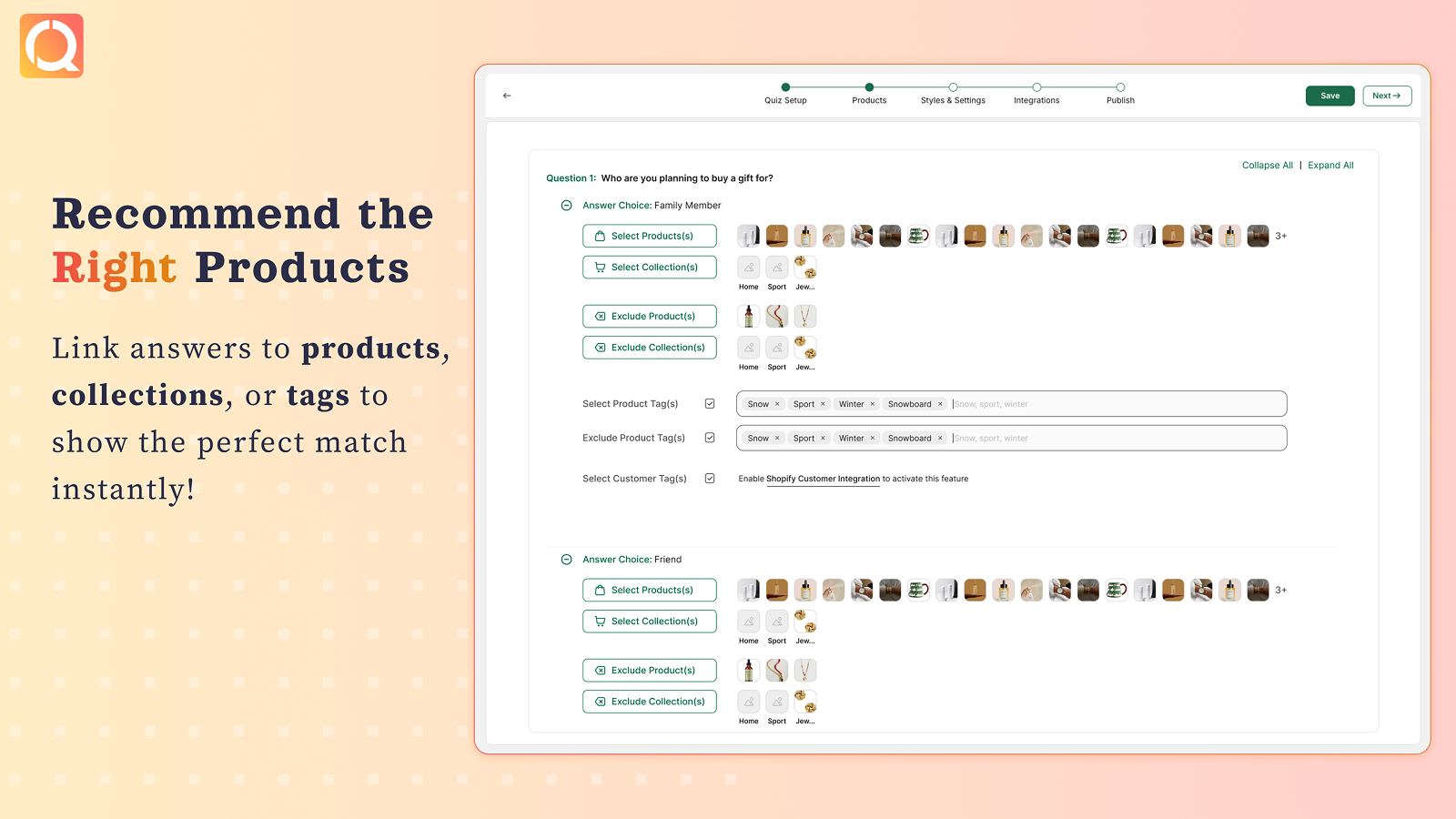The width and height of the screenshot is (1456, 819).
Task: Click the Save button
Action: (x=1330, y=96)
